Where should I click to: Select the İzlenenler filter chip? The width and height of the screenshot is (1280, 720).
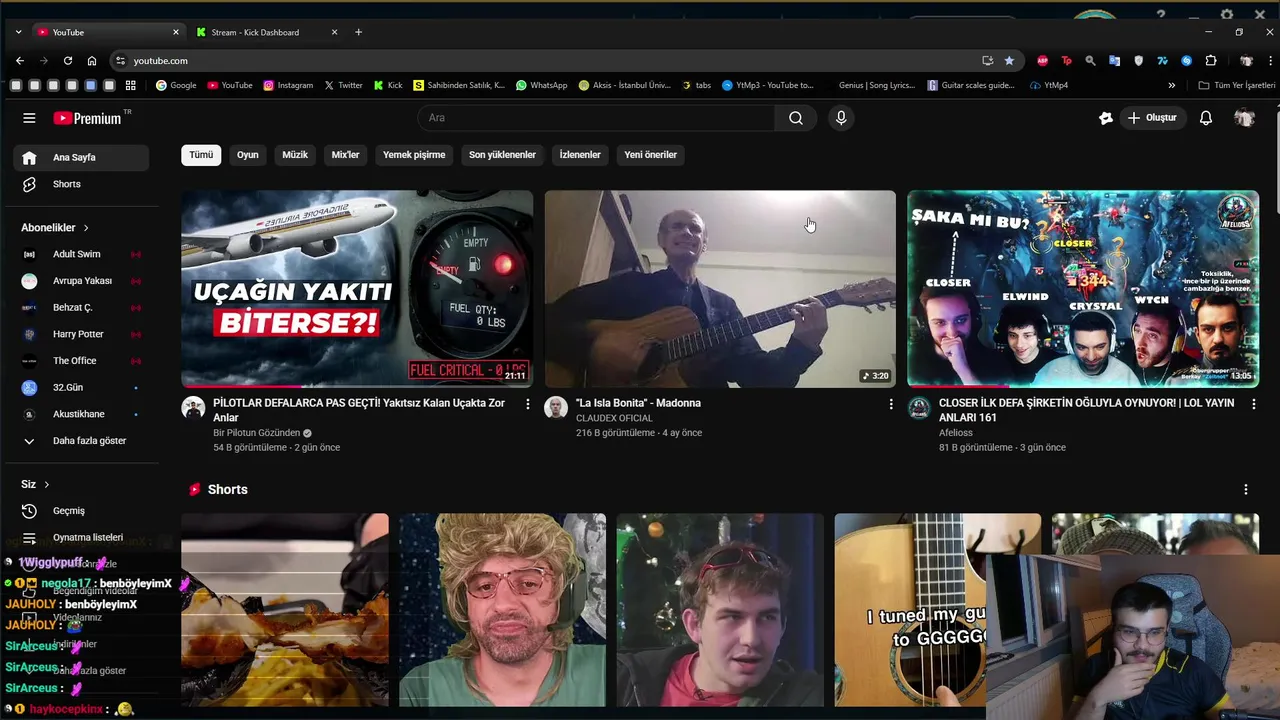click(580, 155)
